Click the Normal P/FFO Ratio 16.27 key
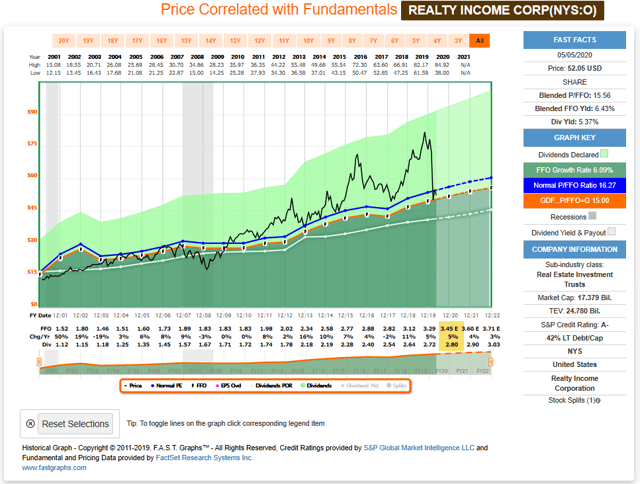The image size is (640, 484). tap(574, 185)
